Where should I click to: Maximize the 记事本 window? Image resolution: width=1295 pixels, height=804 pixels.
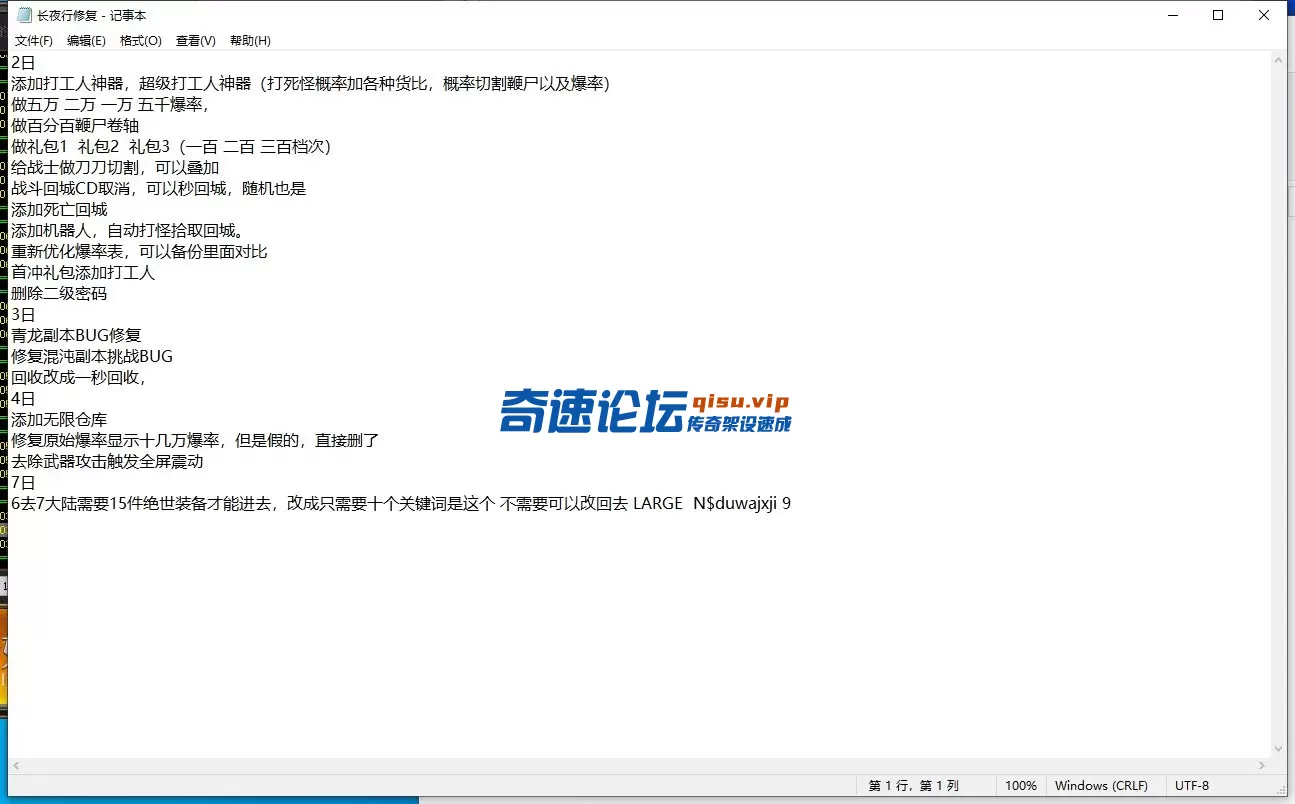(x=1218, y=15)
